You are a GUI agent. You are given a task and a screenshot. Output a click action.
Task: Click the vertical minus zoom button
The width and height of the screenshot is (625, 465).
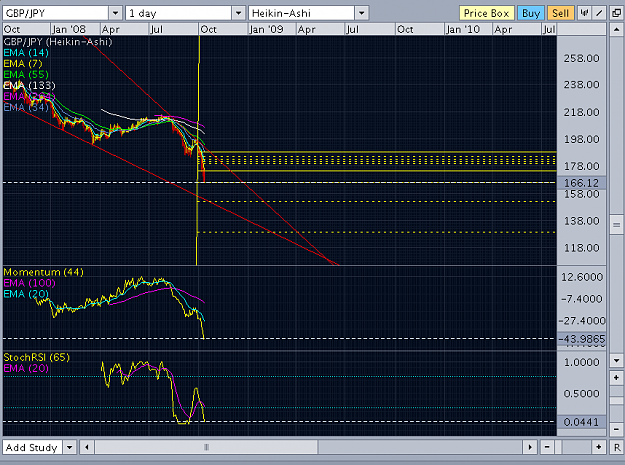coord(616,429)
